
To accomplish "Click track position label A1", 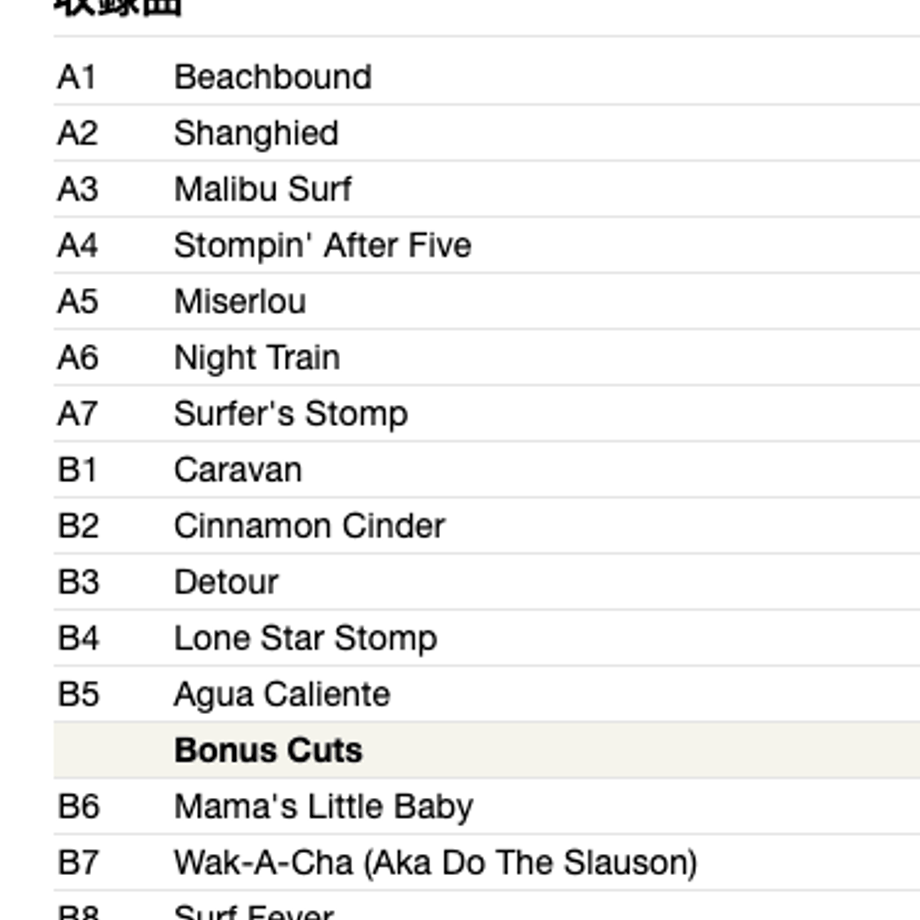I will coord(76,77).
